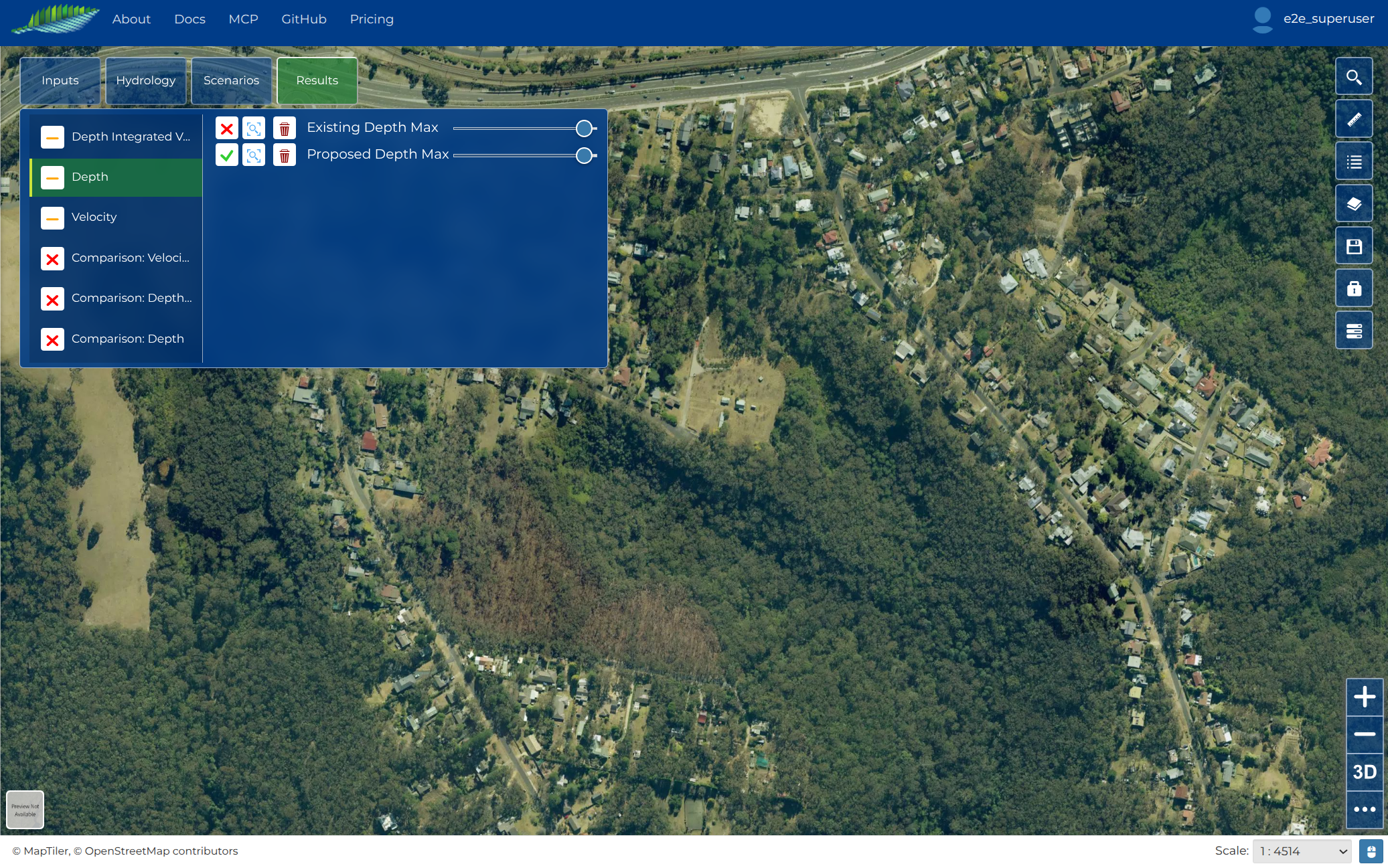Zoom in with the plus button
The image size is (1388, 868).
pos(1365,697)
